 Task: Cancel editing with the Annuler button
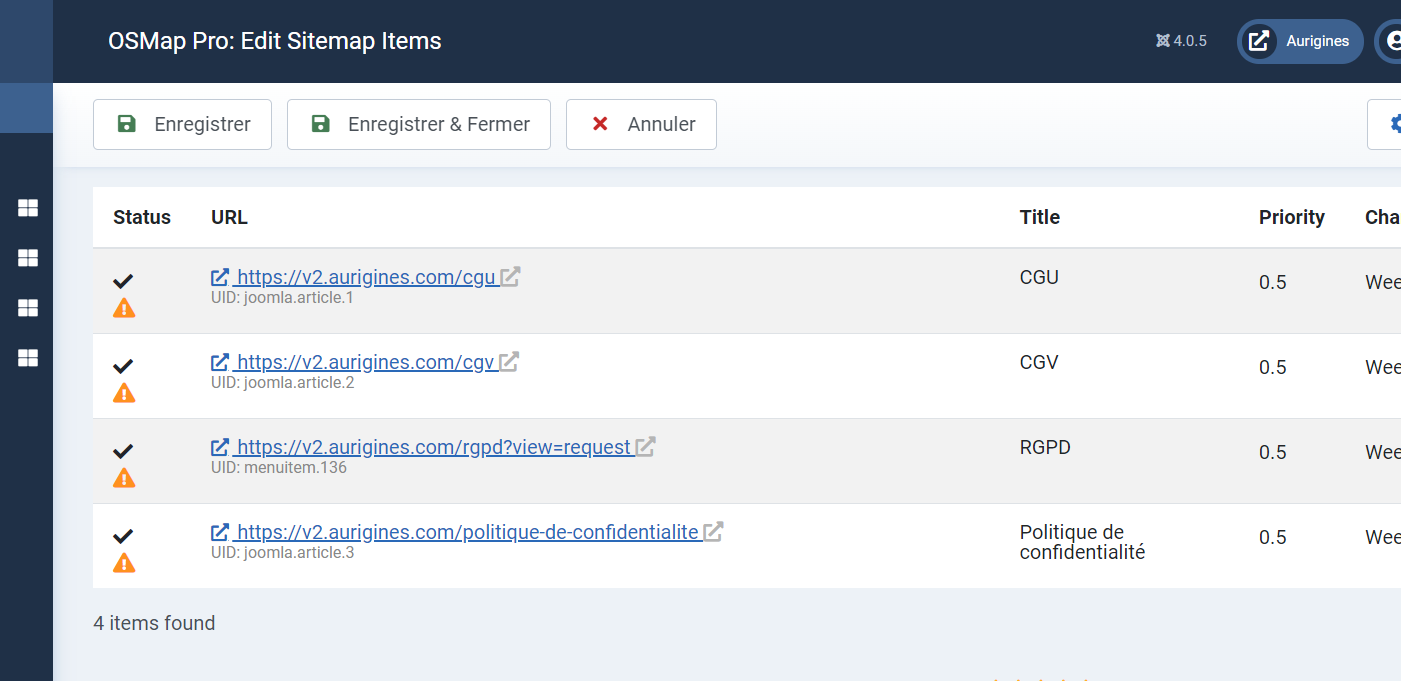tap(641, 125)
